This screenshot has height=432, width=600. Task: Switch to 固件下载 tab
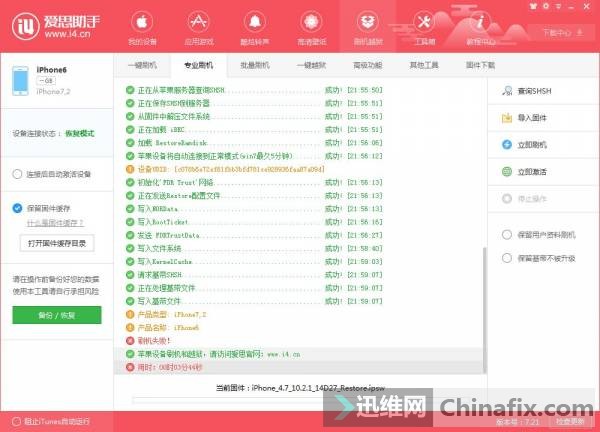click(x=480, y=65)
